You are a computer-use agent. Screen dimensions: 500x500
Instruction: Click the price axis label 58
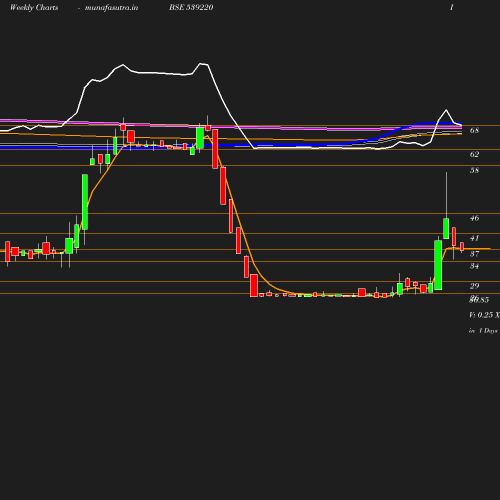474,170
